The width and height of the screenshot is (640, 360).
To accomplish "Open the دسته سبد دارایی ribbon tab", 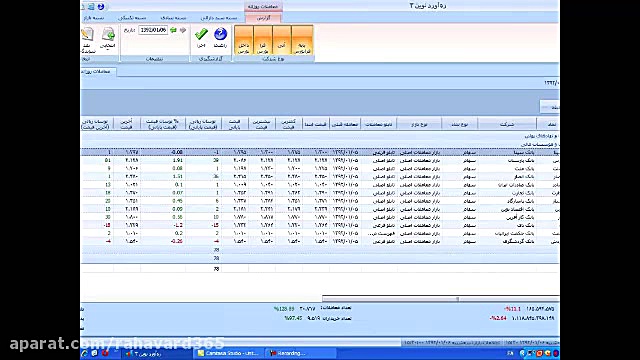I will point(219,18).
